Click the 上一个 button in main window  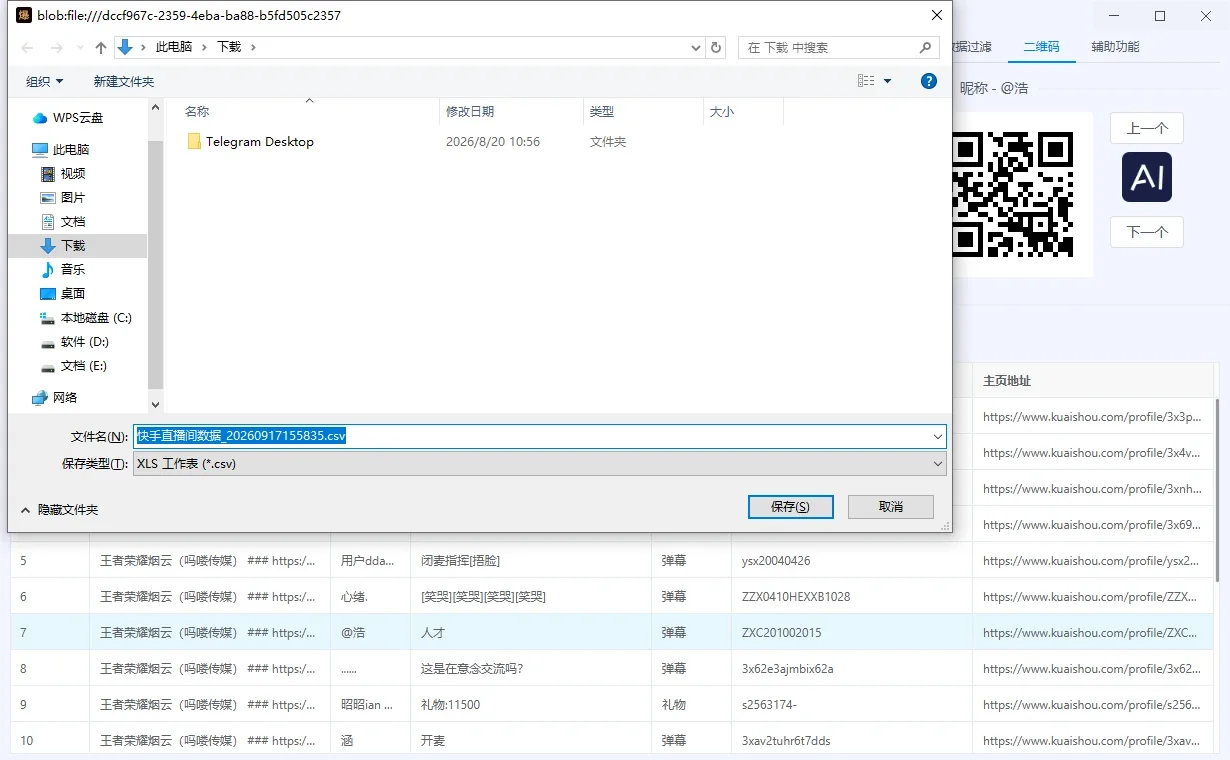coord(1147,128)
